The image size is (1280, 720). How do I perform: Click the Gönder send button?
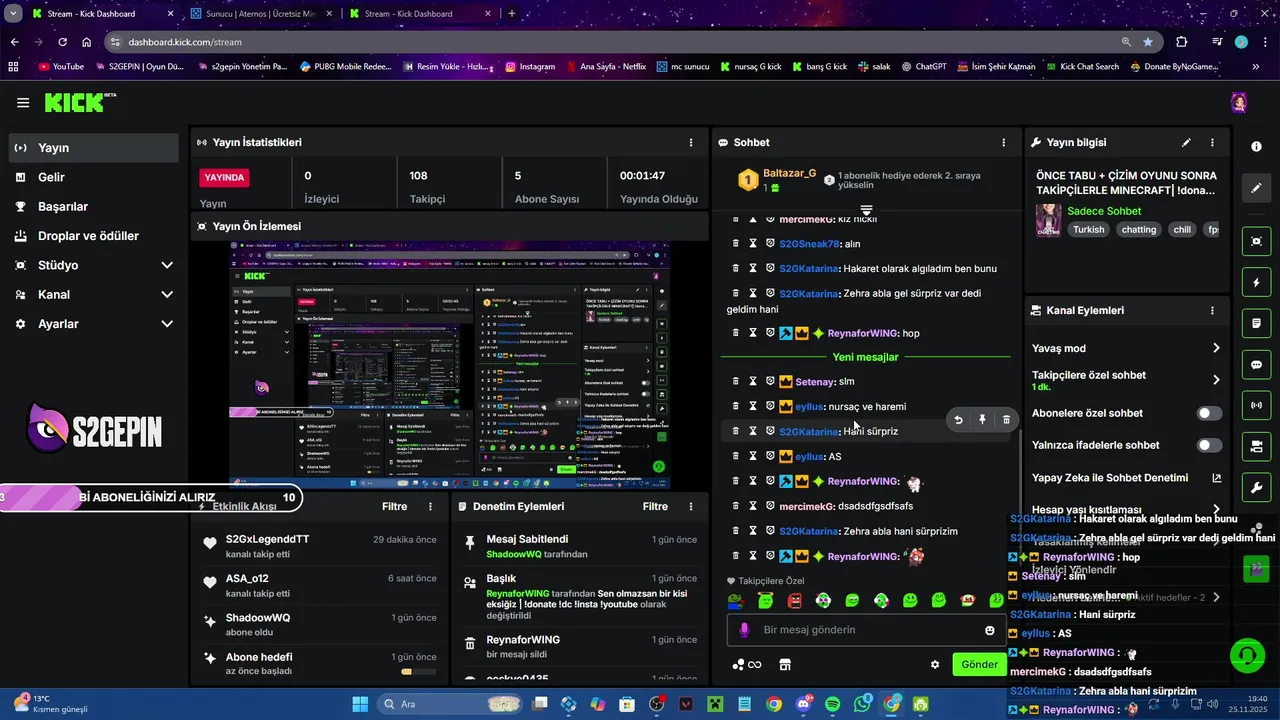pyautogui.click(x=979, y=664)
